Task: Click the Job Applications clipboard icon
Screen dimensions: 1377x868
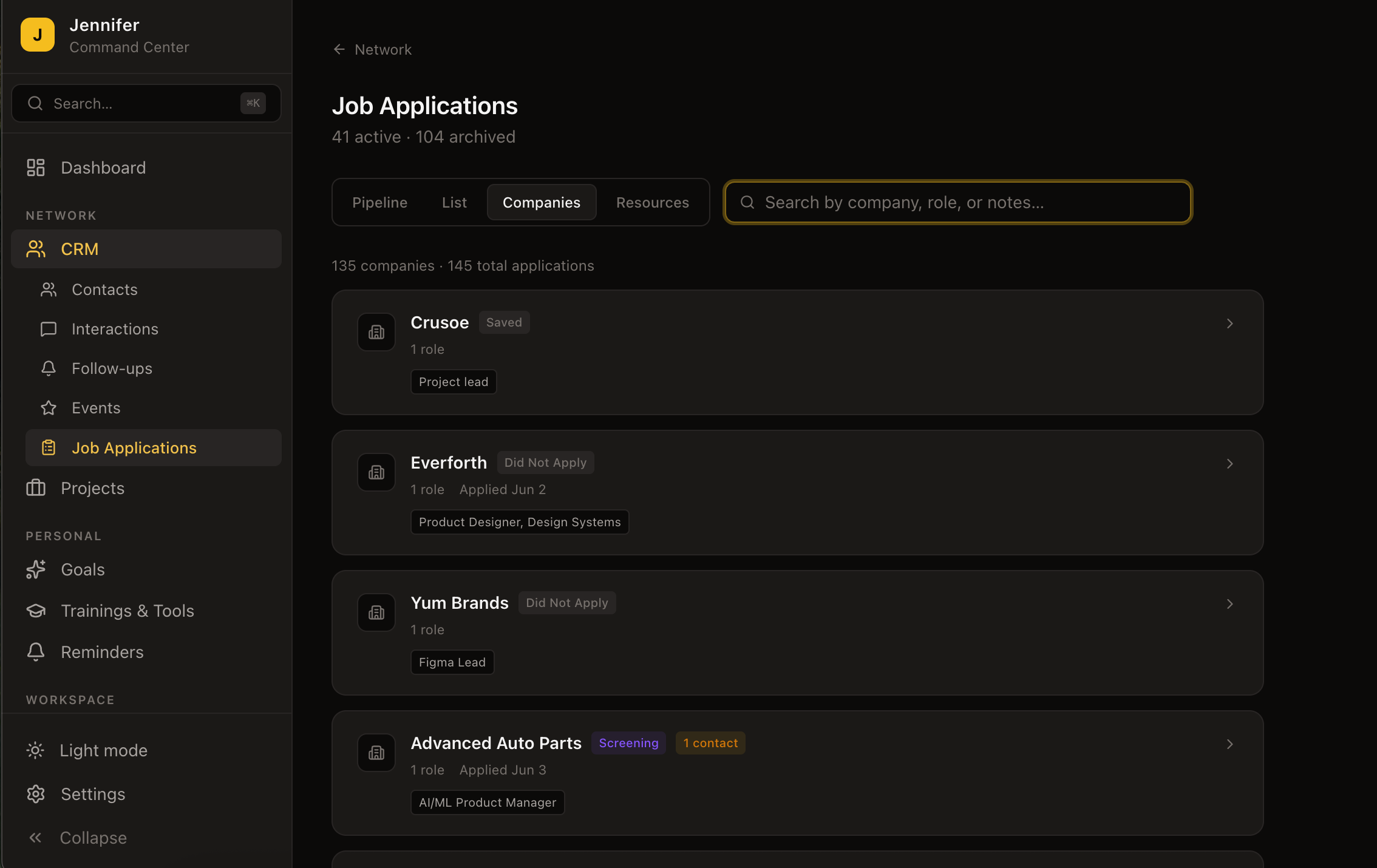Action: pyautogui.click(x=49, y=447)
